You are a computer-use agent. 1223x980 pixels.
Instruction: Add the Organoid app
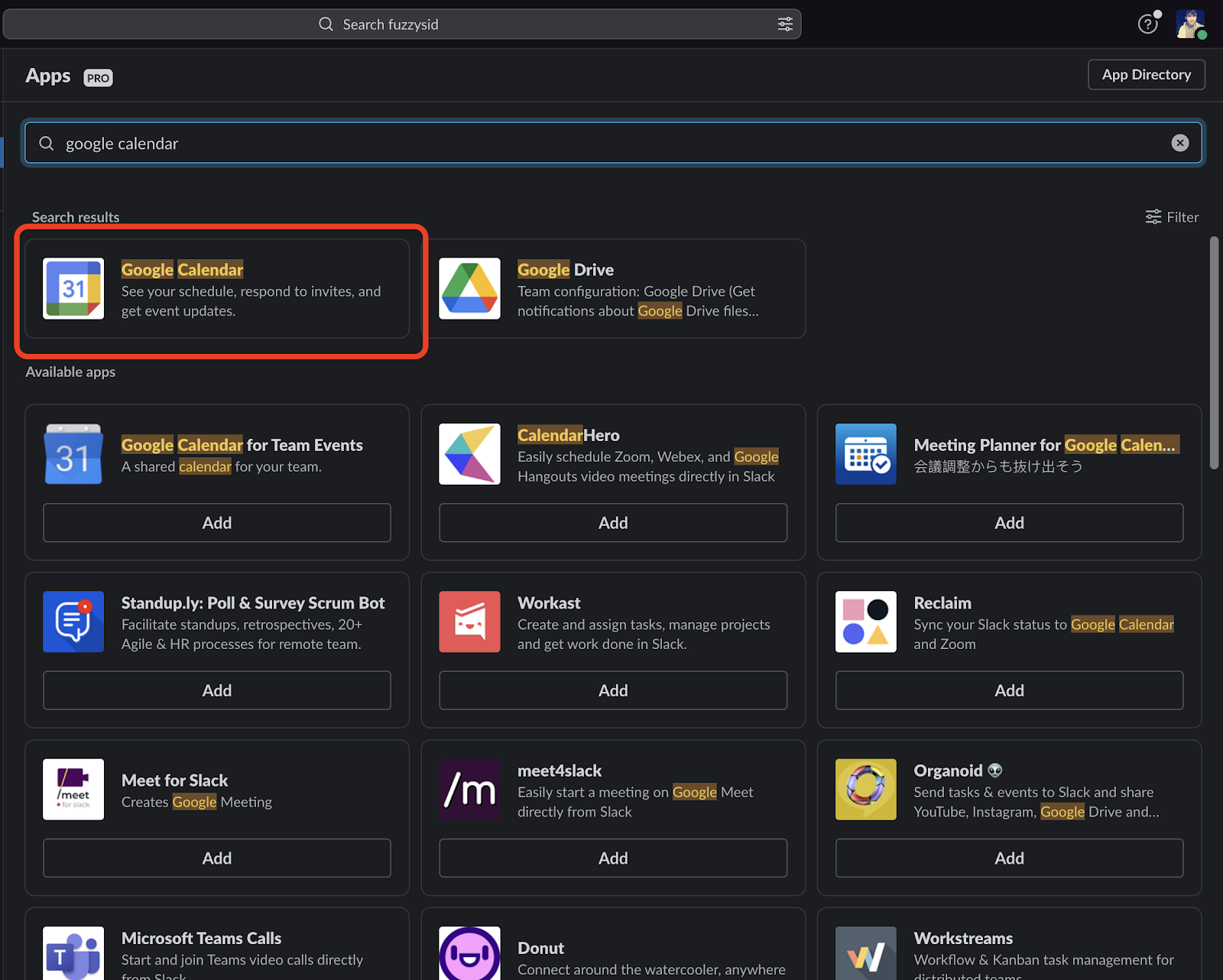tap(1009, 858)
